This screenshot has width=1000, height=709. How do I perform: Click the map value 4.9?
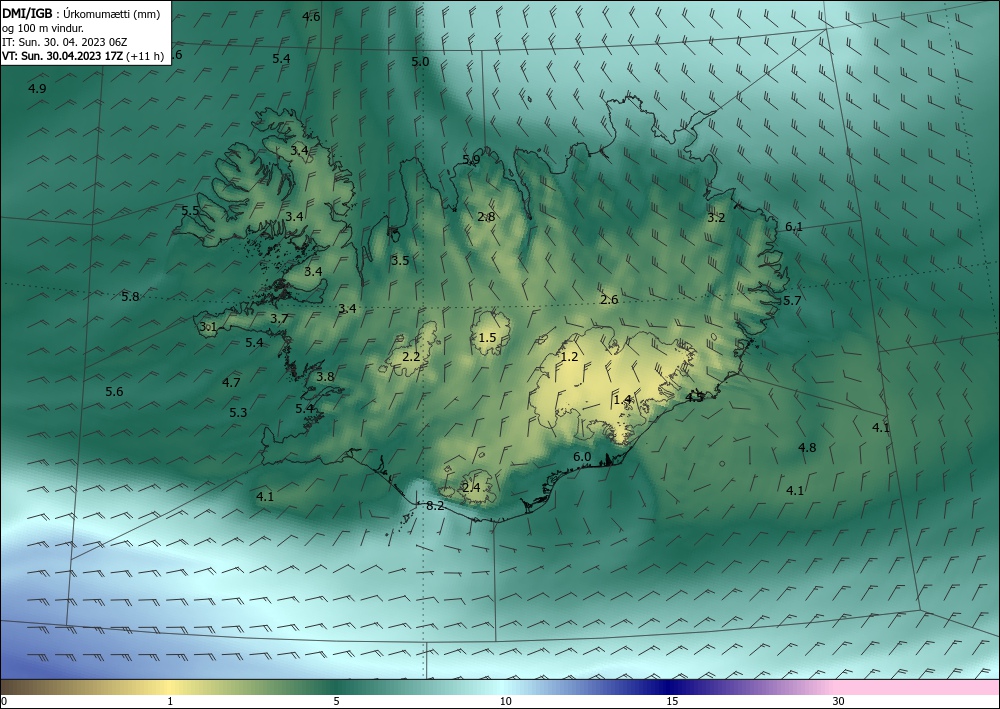coord(38,89)
